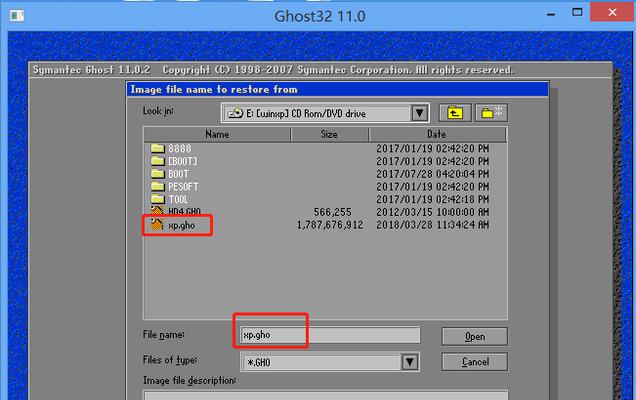
Task: Sort file list by Name column
Action: pos(217,134)
